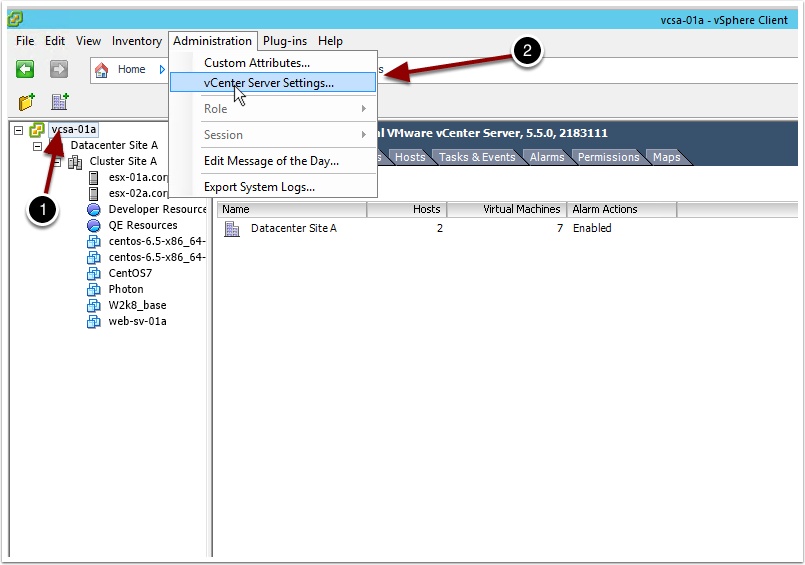Switch to the Tasks & Events tab
Image resolution: width=805 pixels, height=565 pixels.
[477, 157]
